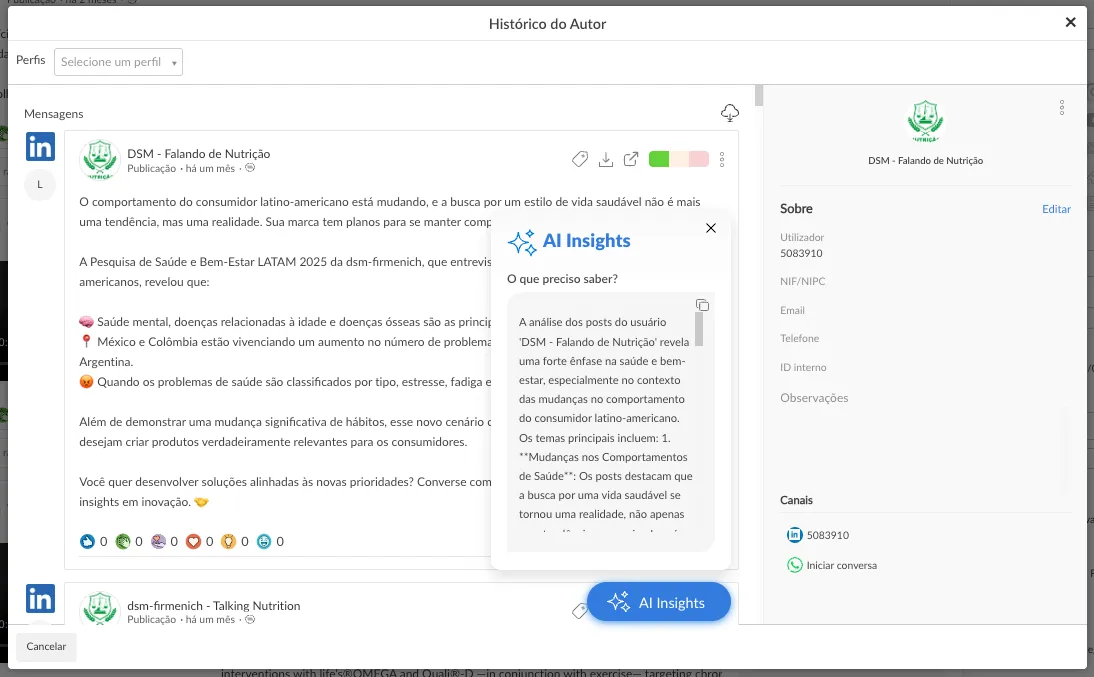1094x677 pixels.
Task: Click the 5083910 LinkedIn channel text
Action: click(x=827, y=535)
